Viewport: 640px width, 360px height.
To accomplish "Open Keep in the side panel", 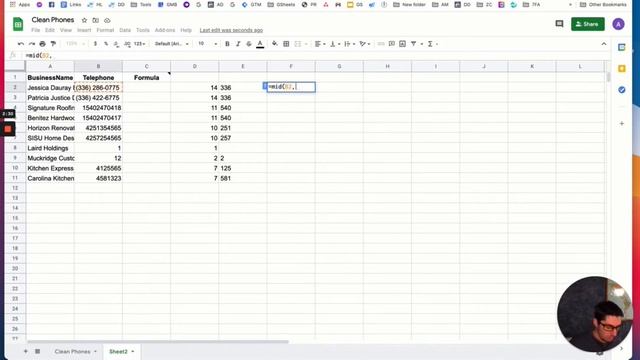I will point(622,69).
